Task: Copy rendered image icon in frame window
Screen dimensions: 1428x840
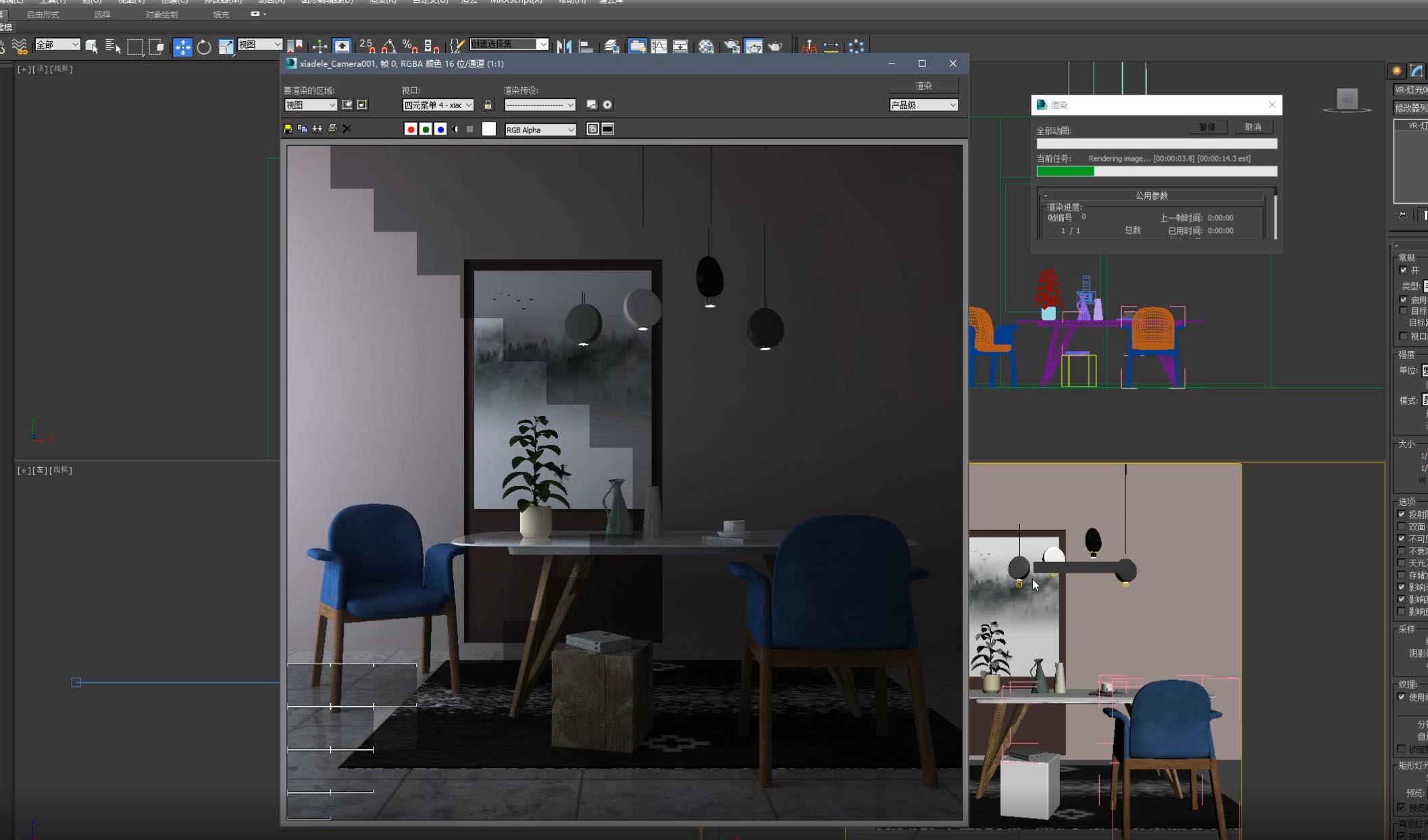Action: point(303,129)
